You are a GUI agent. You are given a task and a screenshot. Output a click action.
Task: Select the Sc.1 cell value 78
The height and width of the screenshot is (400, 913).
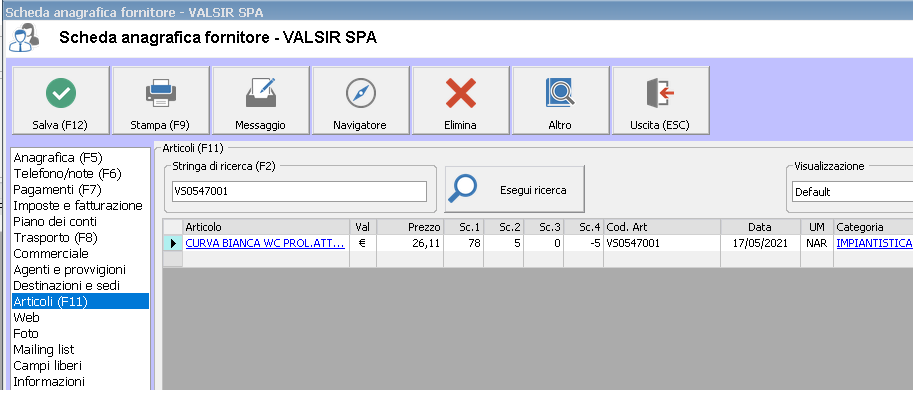coord(463,243)
